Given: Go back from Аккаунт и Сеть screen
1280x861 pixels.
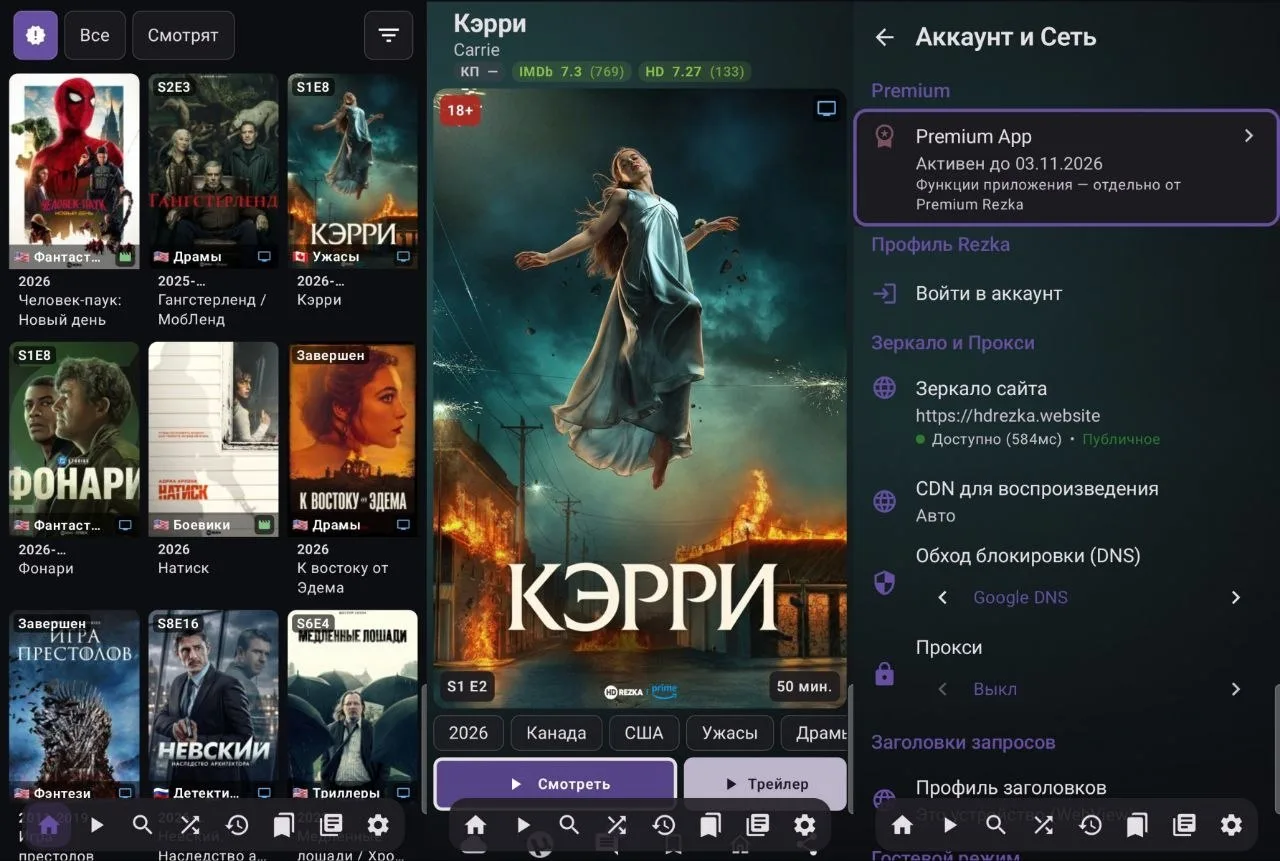Looking at the screenshot, I should [884, 38].
